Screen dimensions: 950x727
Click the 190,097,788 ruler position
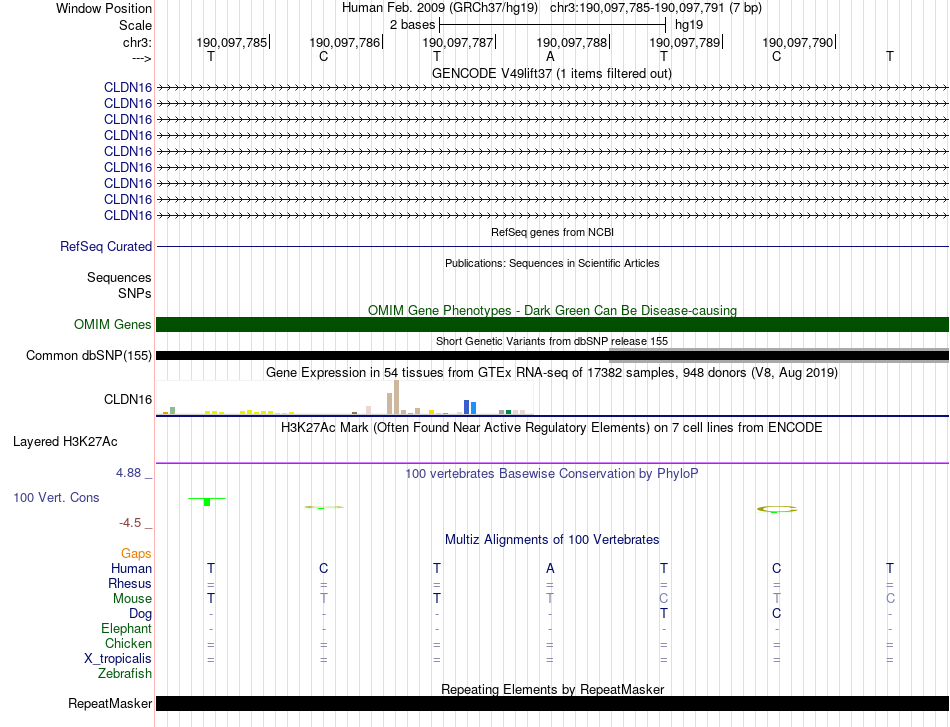click(572, 42)
